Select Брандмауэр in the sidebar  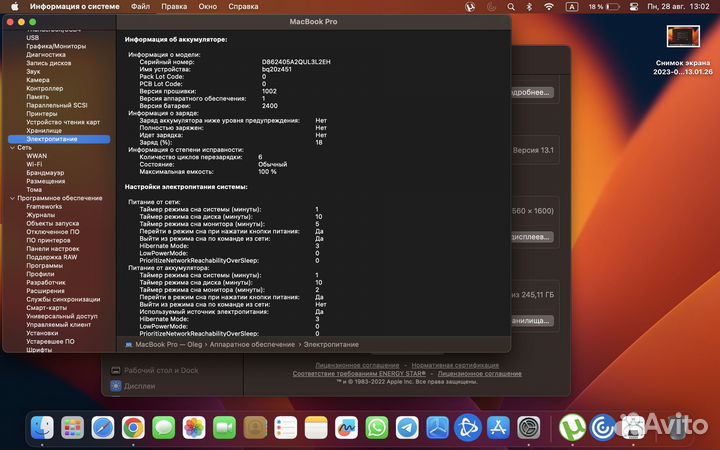point(45,173)
